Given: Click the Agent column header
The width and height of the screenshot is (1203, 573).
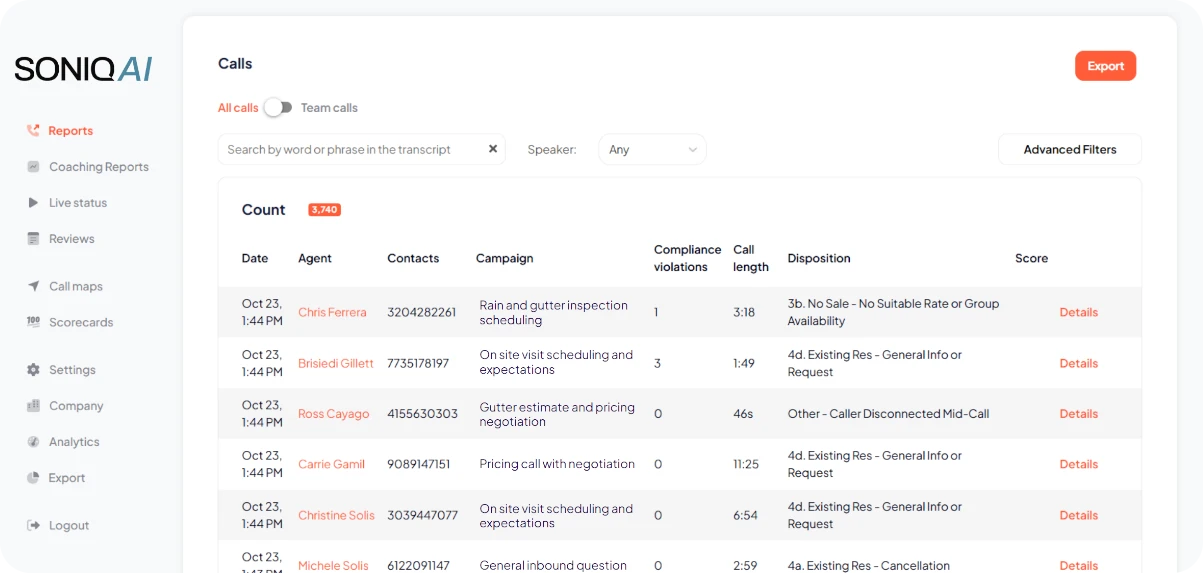Looking at the screenshot, I should click(315, 258).
